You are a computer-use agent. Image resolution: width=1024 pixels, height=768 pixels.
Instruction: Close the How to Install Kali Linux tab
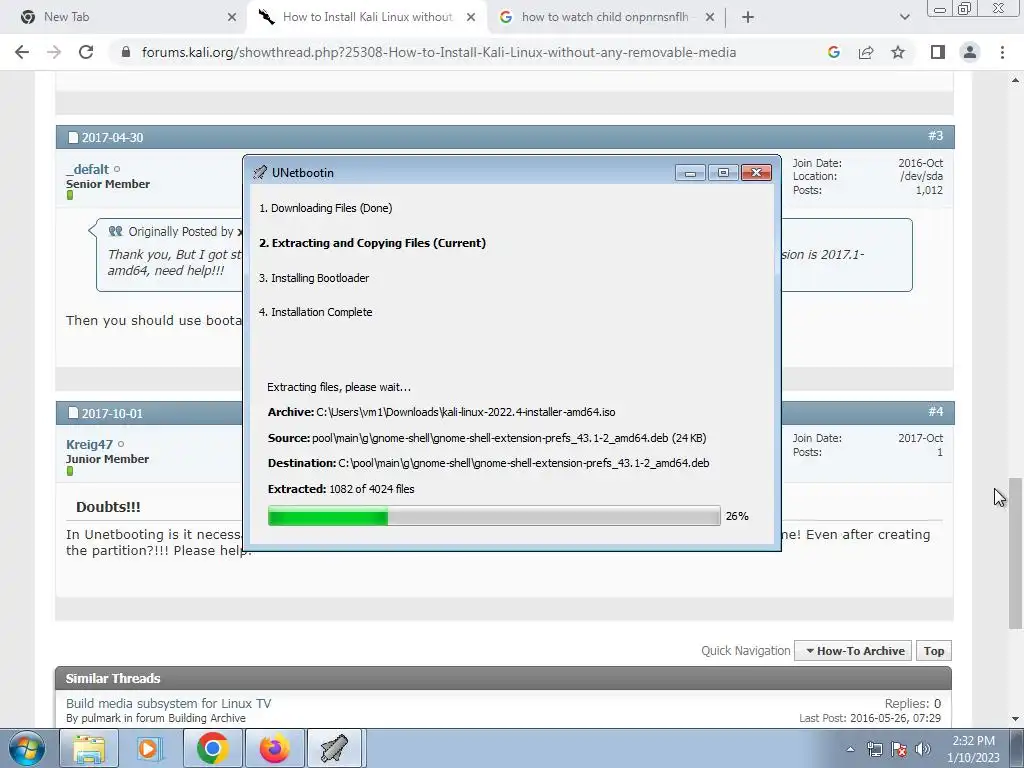(x=471, y=17)
